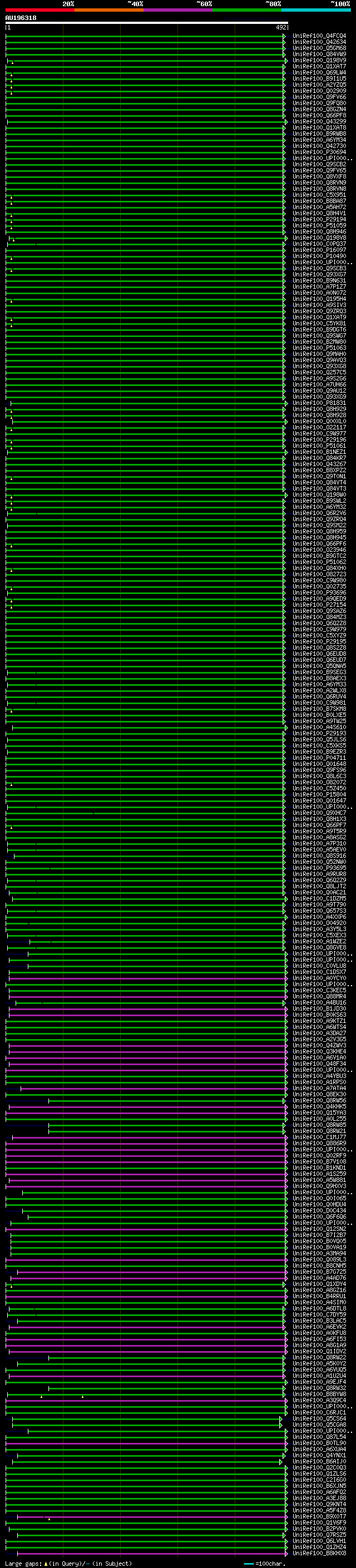Select UniRef100_C1DSX7 label
This screenshot has height=1568, width=356.
point(319,972)
